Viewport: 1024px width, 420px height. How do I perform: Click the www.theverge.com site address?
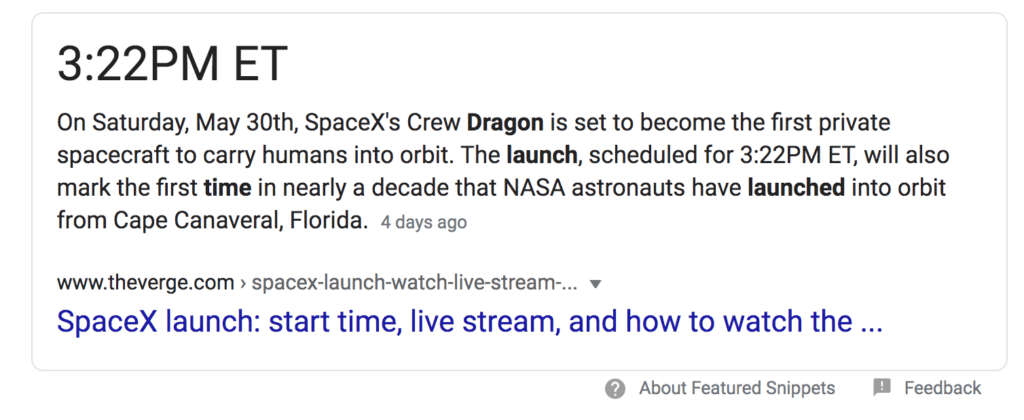tap(145, 283)
